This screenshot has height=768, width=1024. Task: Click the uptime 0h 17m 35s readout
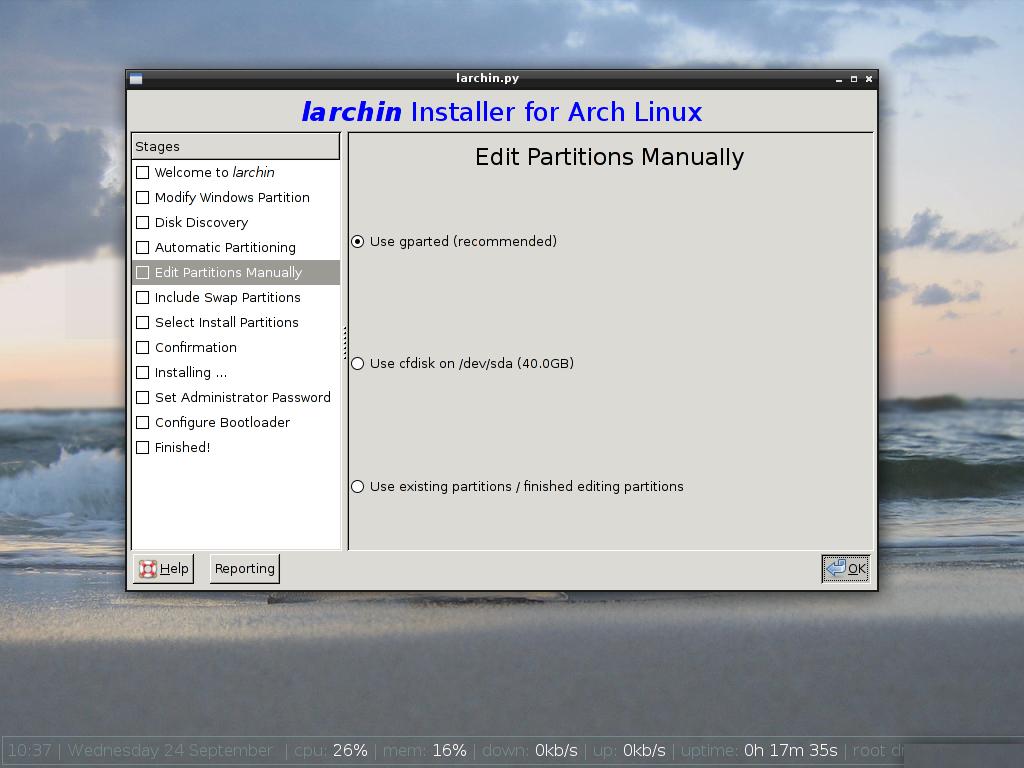(x=759, y=751)
